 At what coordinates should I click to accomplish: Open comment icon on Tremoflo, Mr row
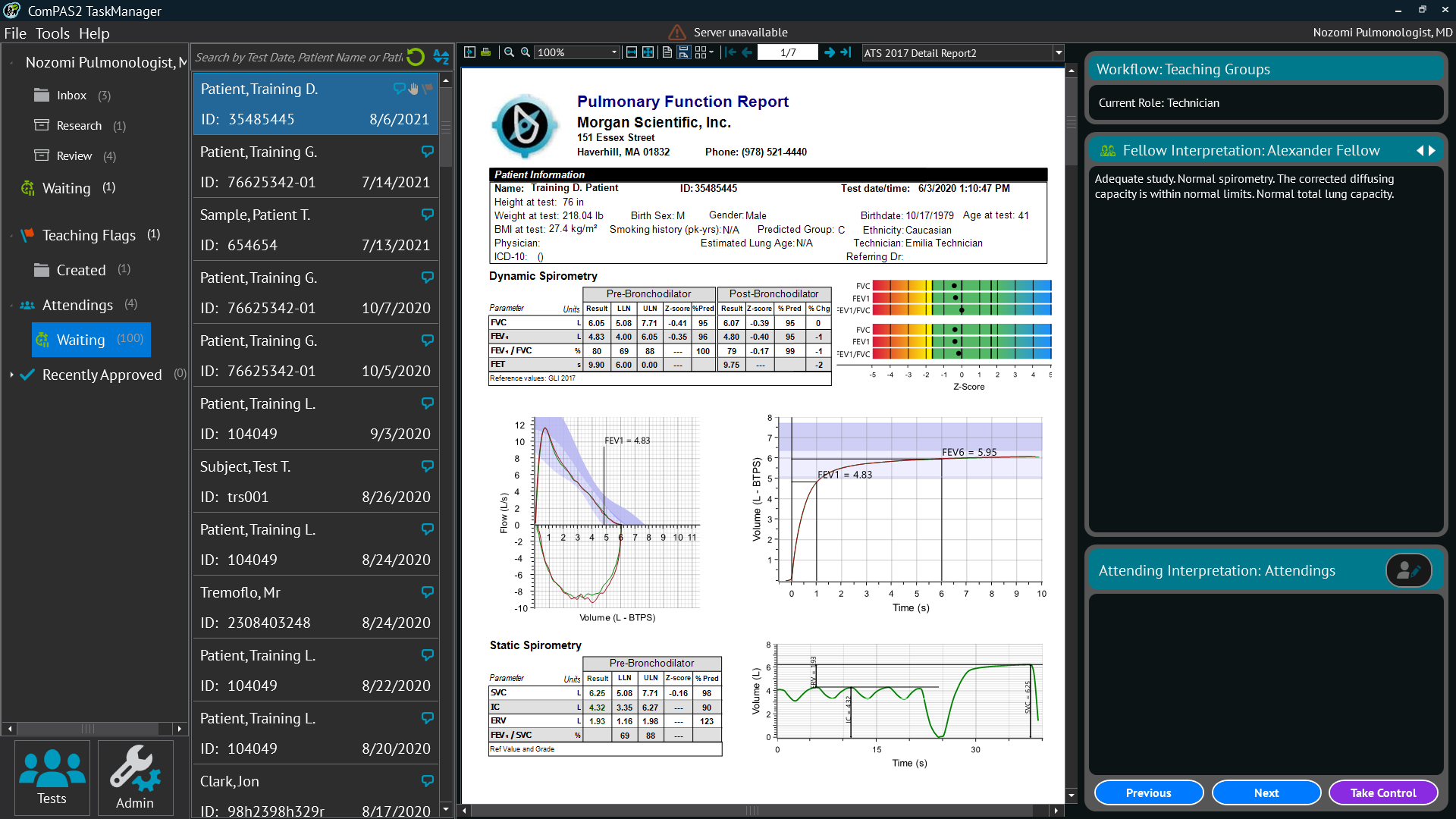[428, 592]
